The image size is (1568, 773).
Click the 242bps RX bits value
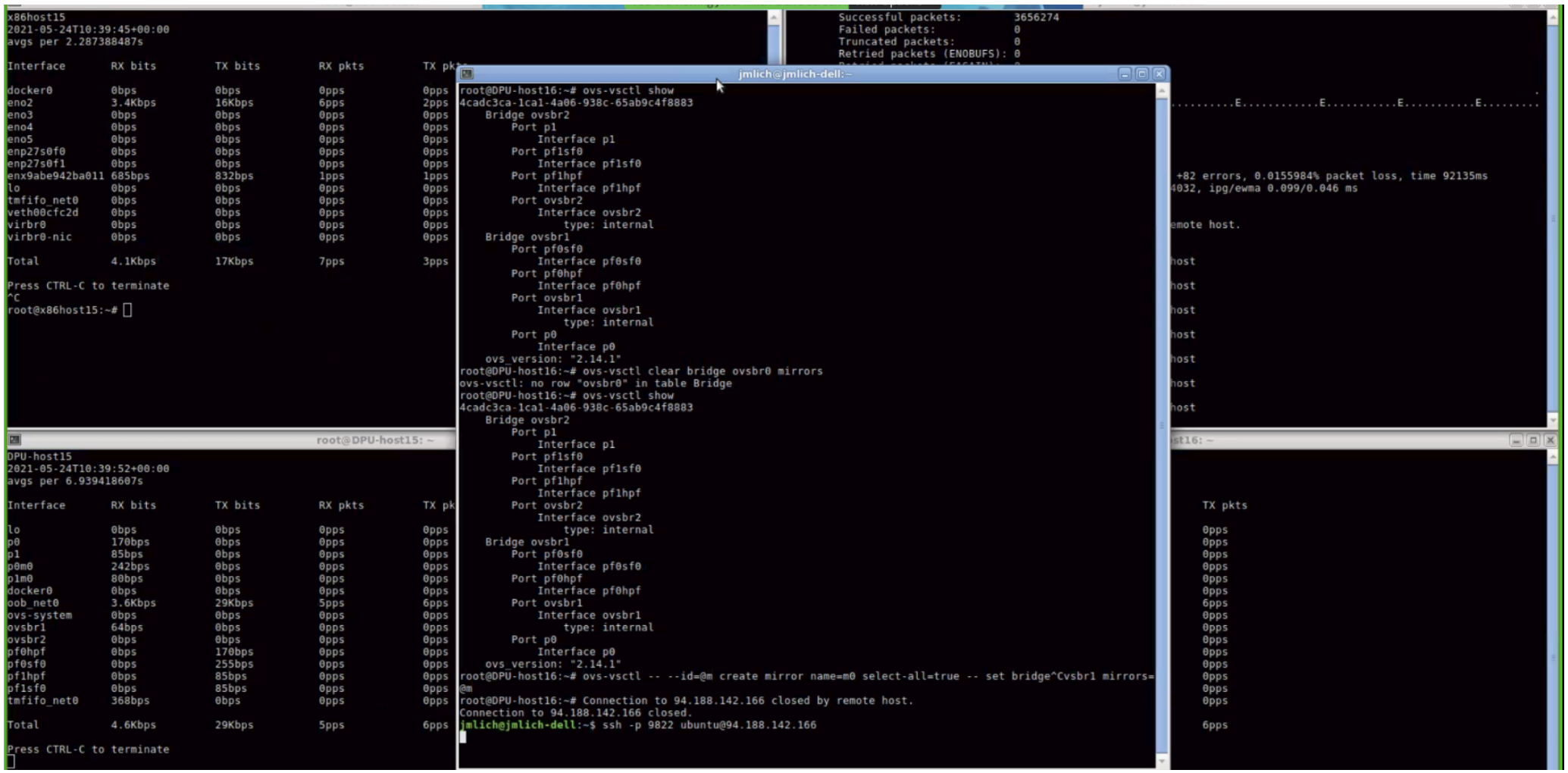[130, 567]
